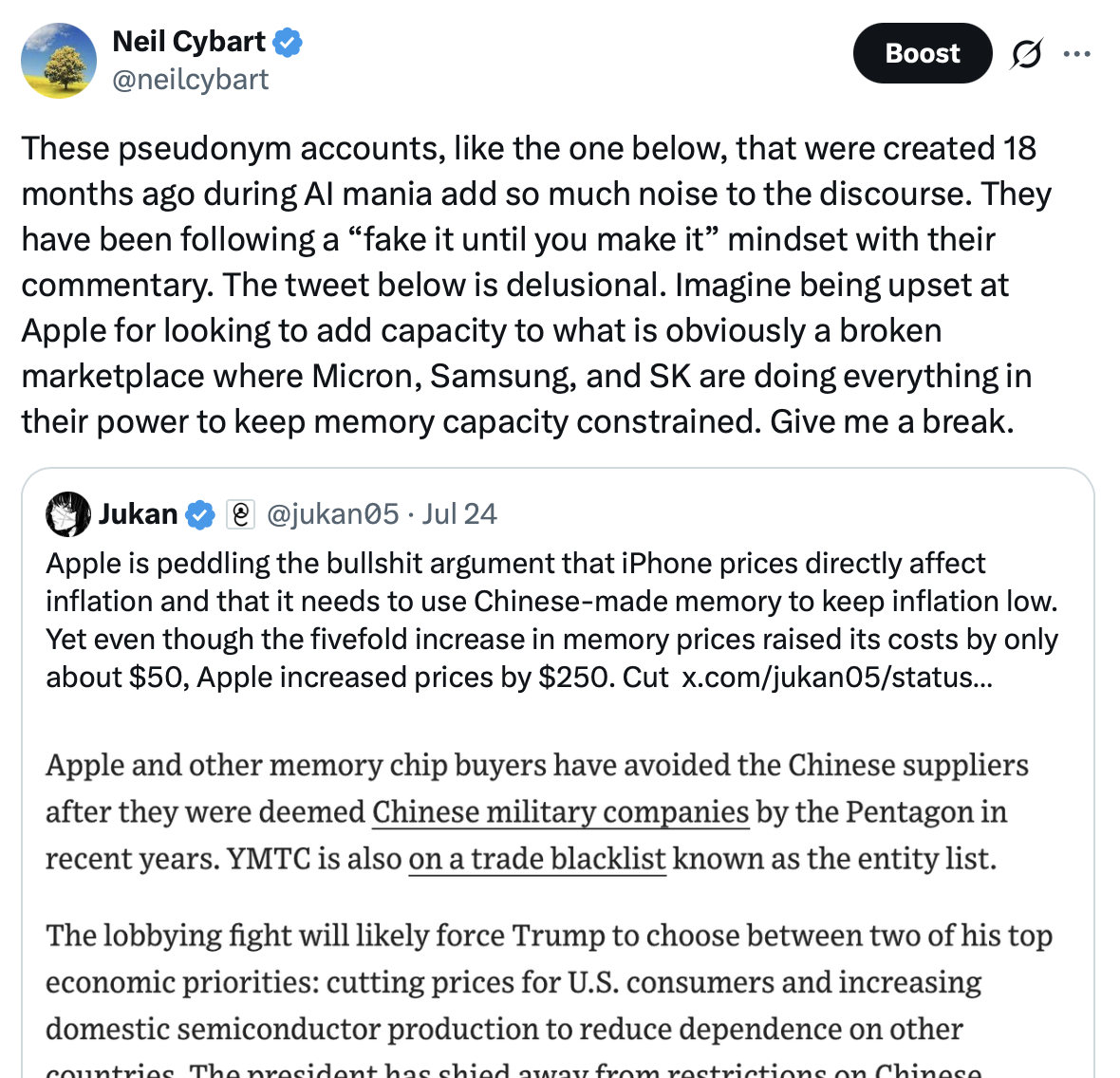Click the main tweet text about pseudonym accounts
The image size is (1120, 1078).
click(535, 285)
